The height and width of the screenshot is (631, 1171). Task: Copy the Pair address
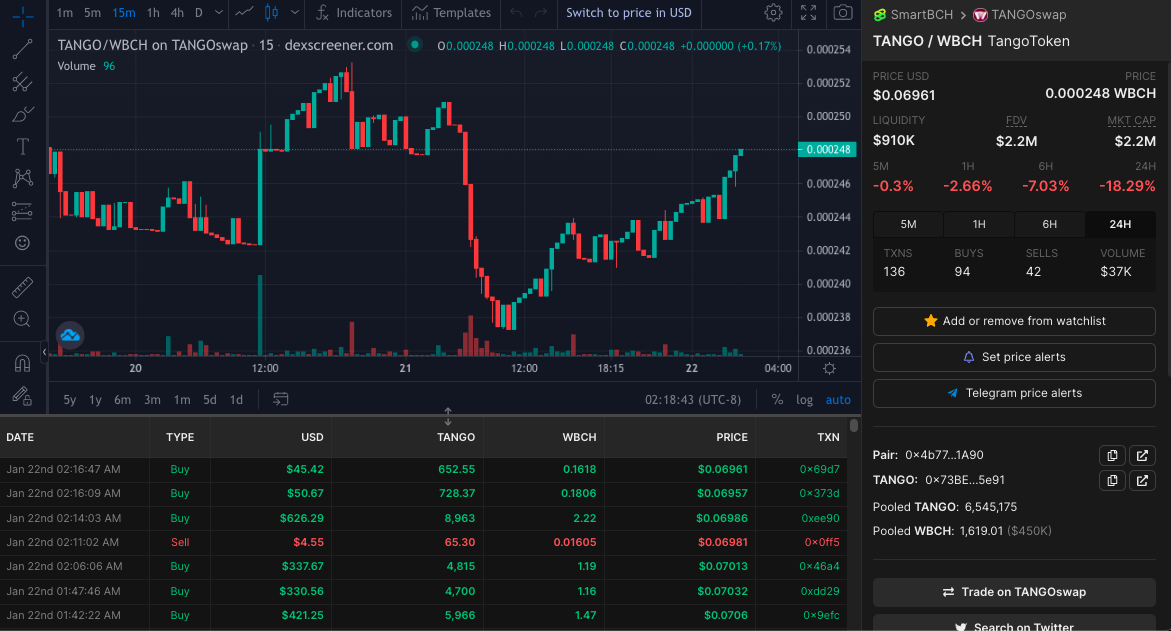click(x=1112, y=455)
